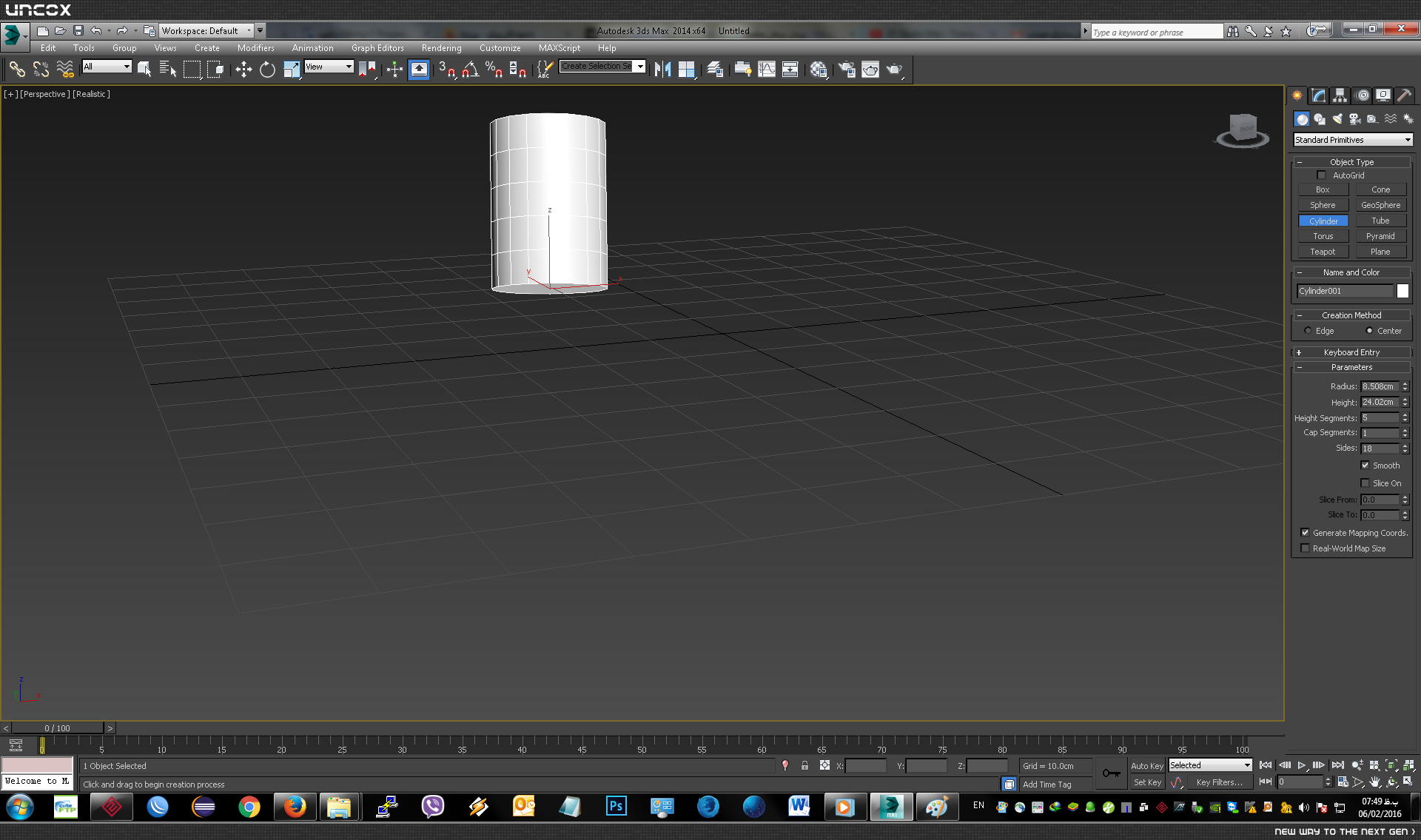Open the key mode Selected dropdown
The width and height of the screenshot is (1421, 840).
coord(1210,765)
